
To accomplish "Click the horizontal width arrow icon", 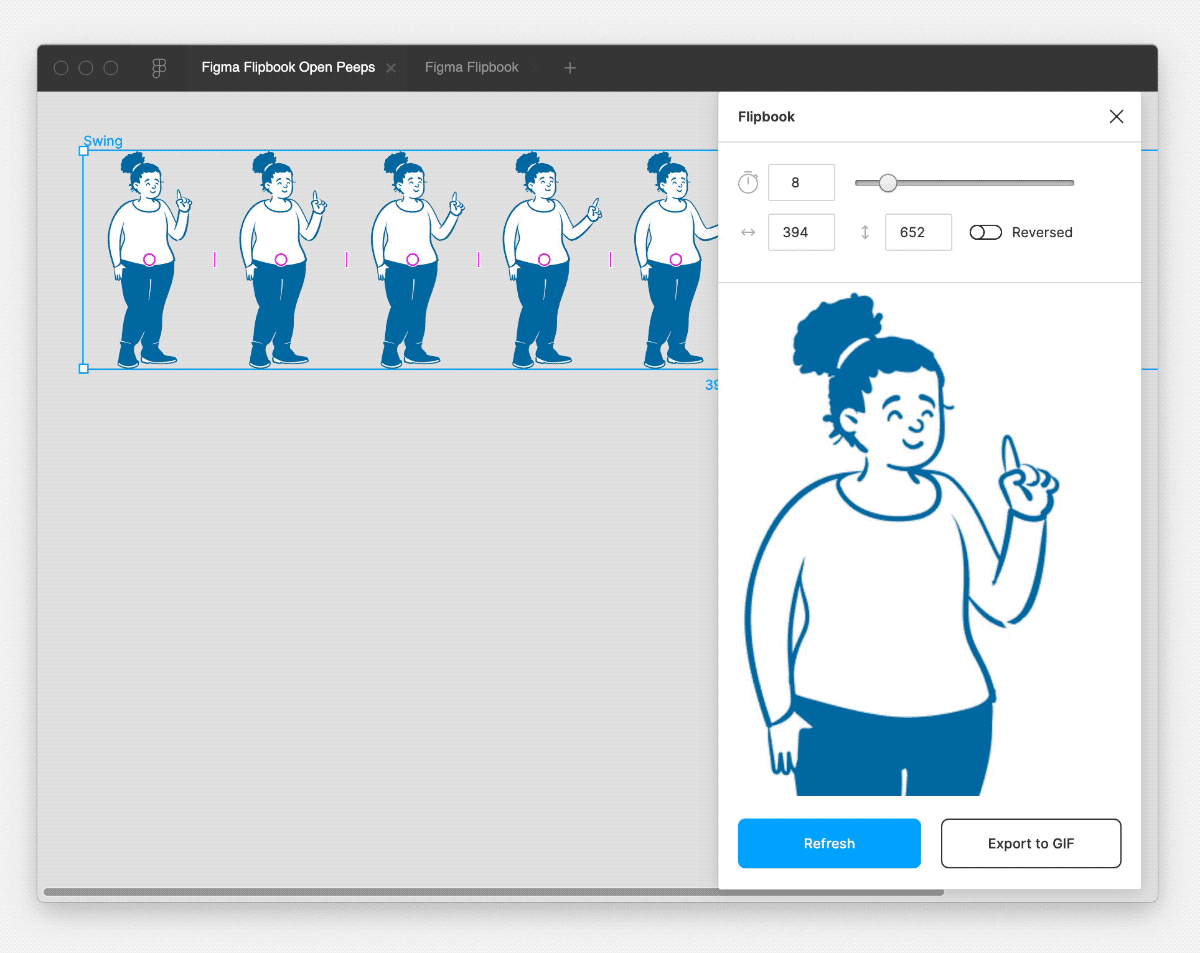I will (x=747, y=232).
